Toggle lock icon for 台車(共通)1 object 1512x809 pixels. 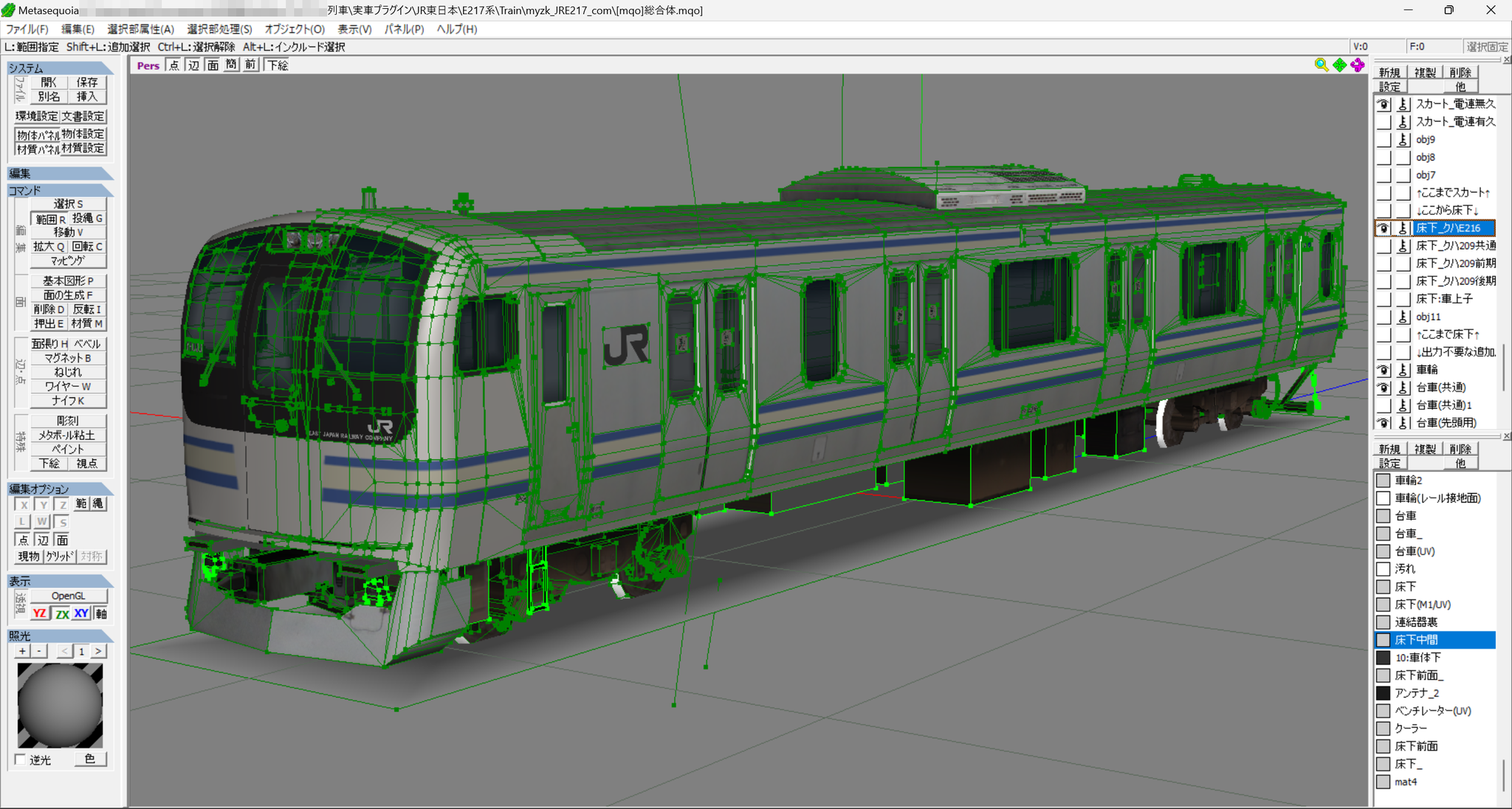[x=1403, y=405]
